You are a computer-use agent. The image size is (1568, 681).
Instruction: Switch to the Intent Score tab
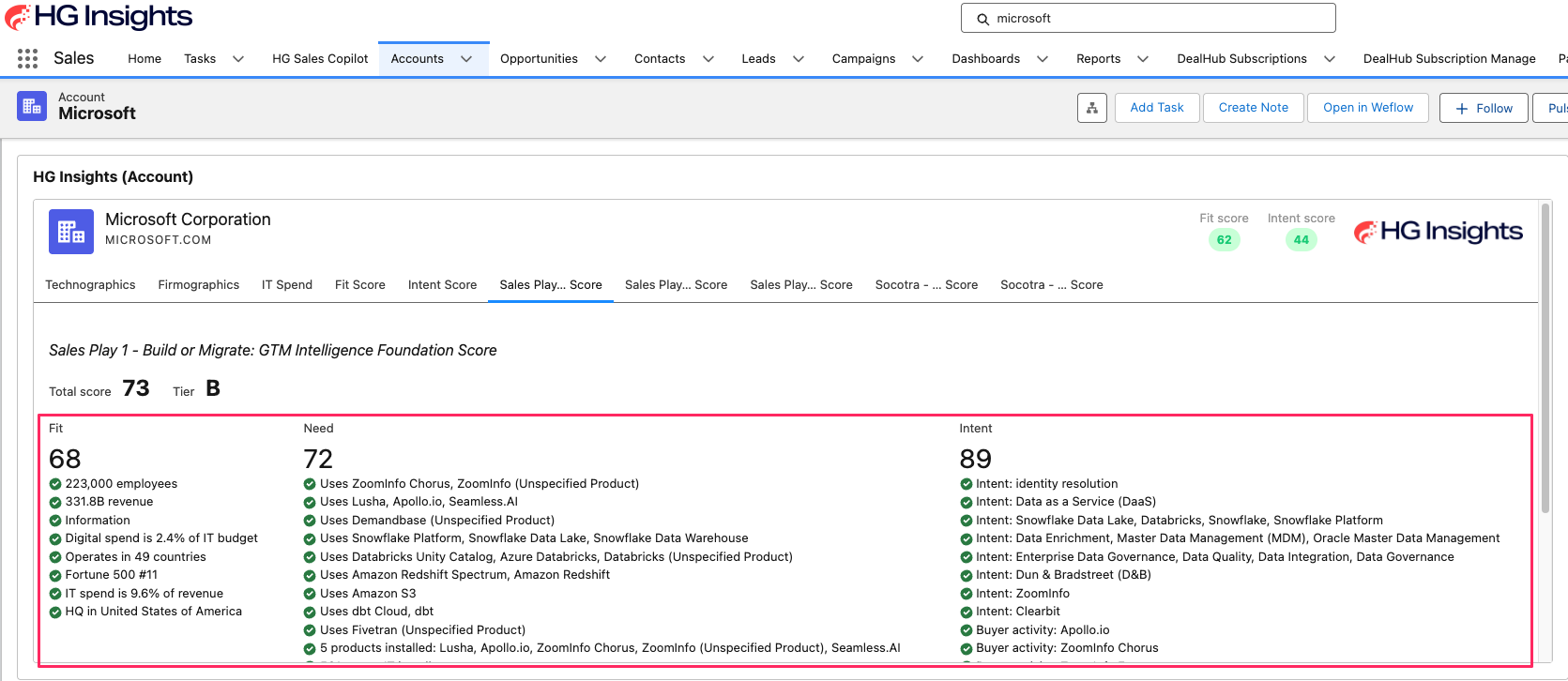442,285
